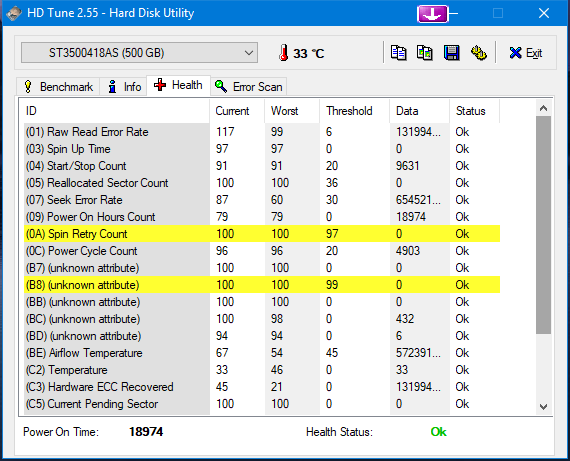Click the copy info to clipboard icon
Image resolution: width=570 pixels, height=461 pixels.
tap(398, 53)
